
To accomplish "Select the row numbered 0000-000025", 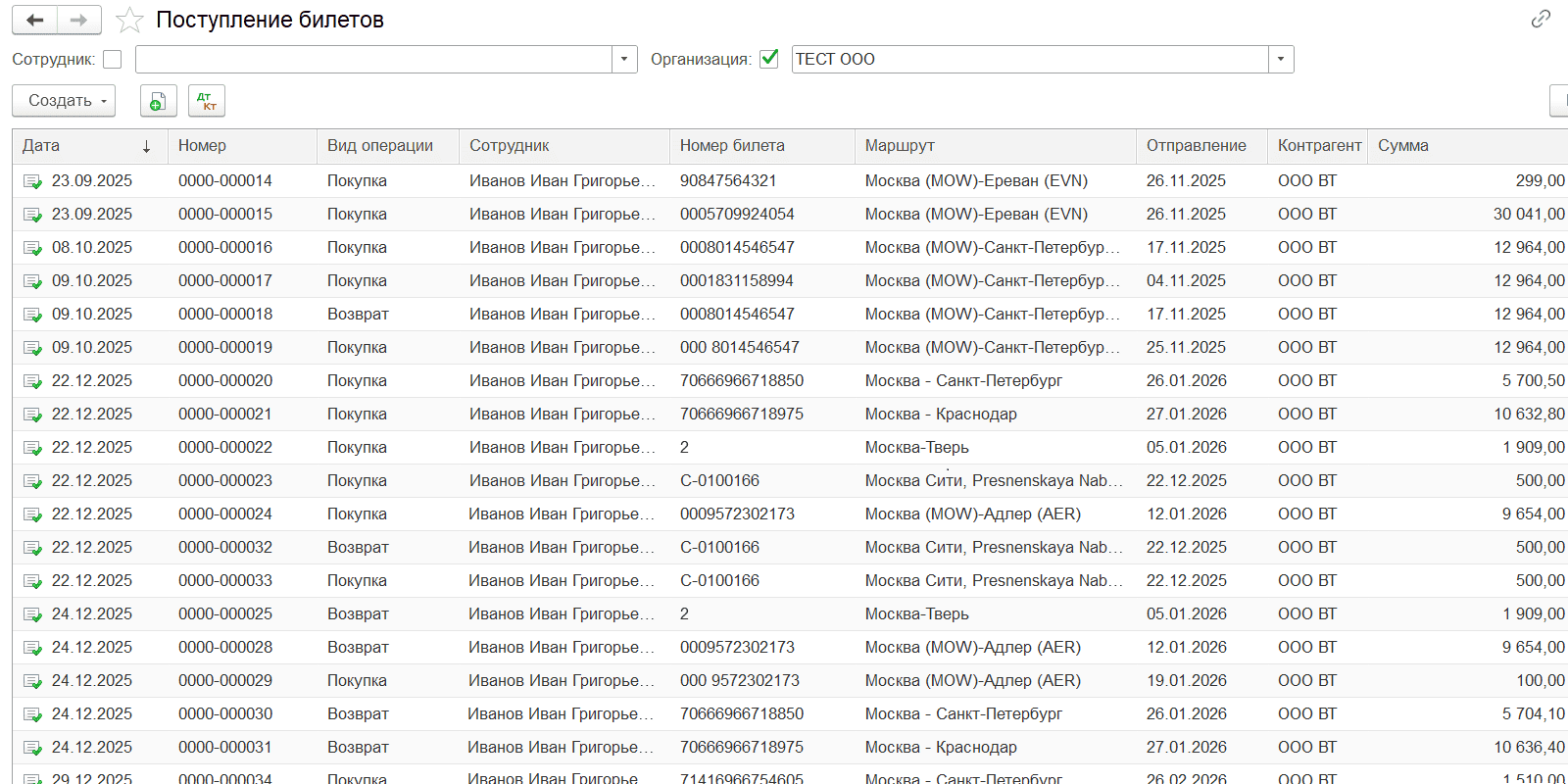I will 225,614.
